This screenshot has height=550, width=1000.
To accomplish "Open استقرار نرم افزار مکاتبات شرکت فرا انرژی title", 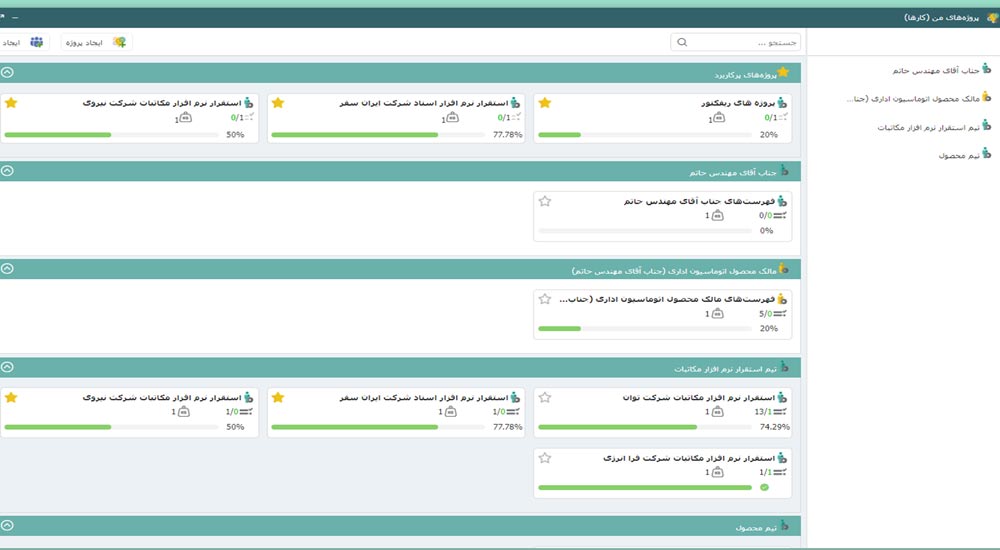I will coord(689,458).
